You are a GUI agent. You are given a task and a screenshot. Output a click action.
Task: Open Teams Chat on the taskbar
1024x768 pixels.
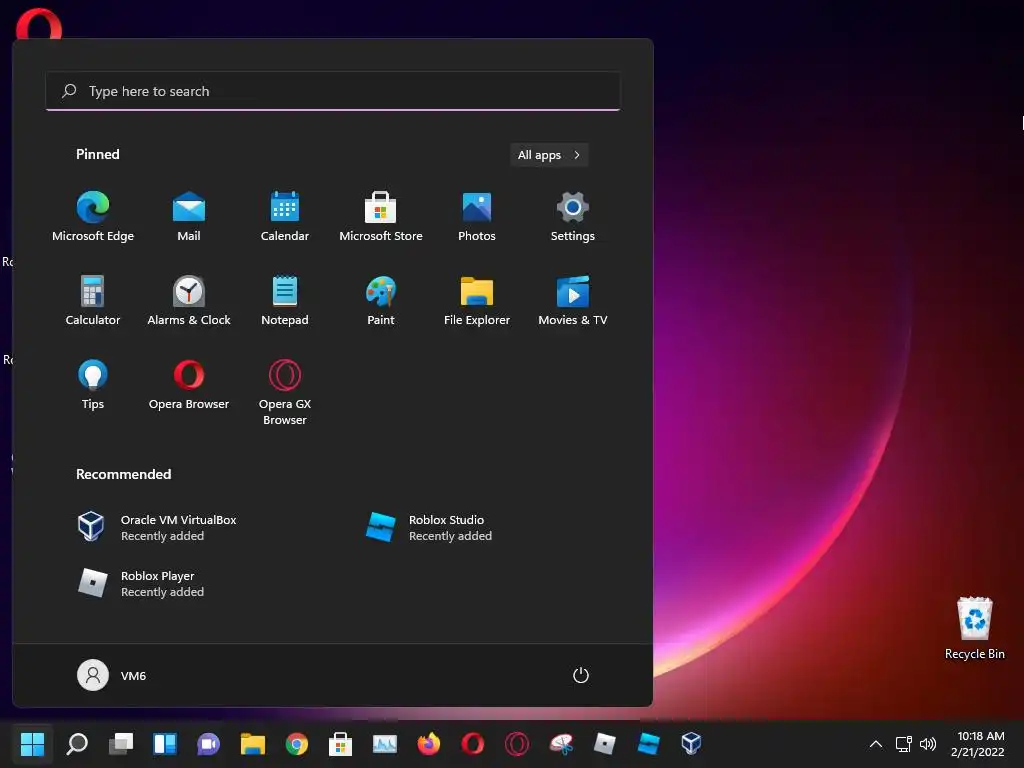(208, 743)
